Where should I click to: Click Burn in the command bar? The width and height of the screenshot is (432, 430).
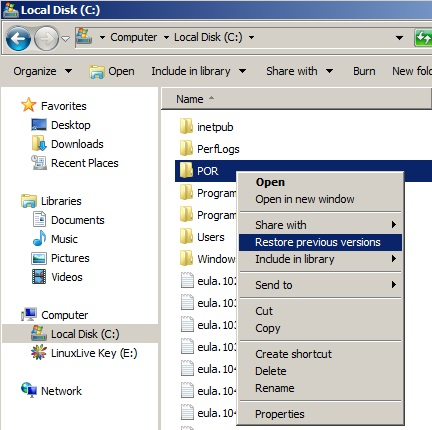pos(364,71)
